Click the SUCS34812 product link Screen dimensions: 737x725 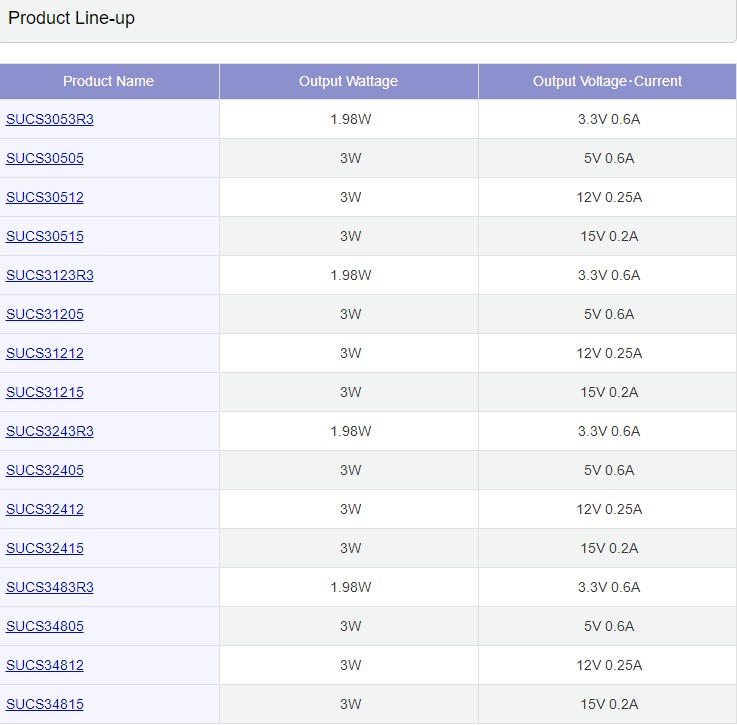pos(45,665)
